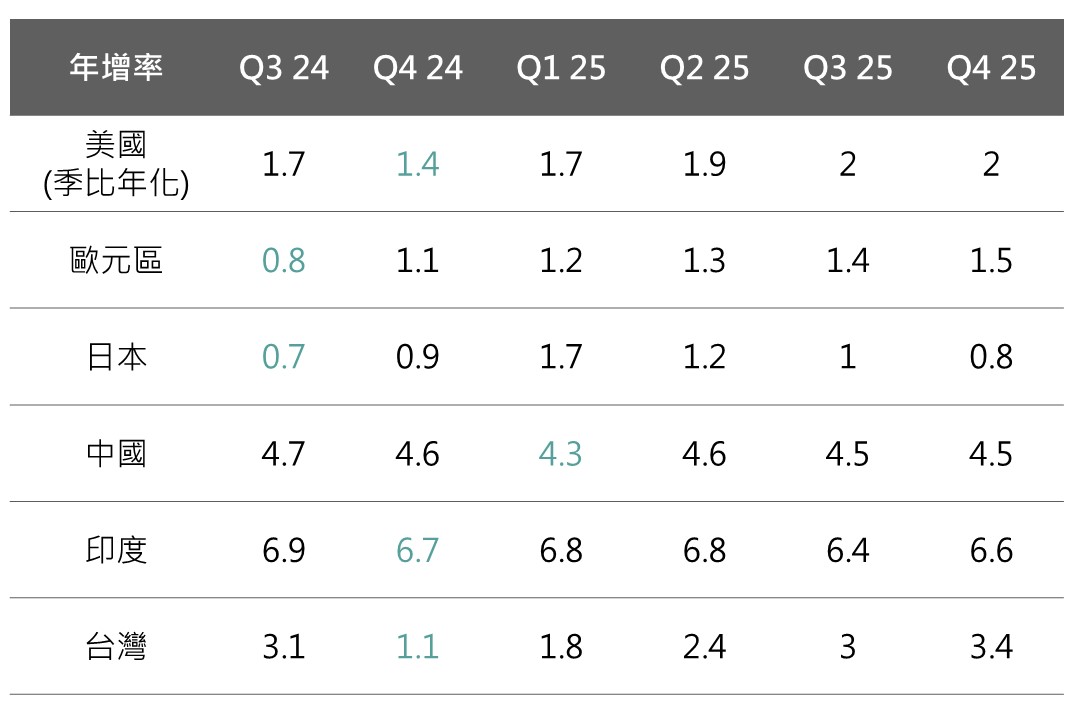Select the 歐元區 row label
This screenshot has height=718, width=1077.
(x=116, y=261)
